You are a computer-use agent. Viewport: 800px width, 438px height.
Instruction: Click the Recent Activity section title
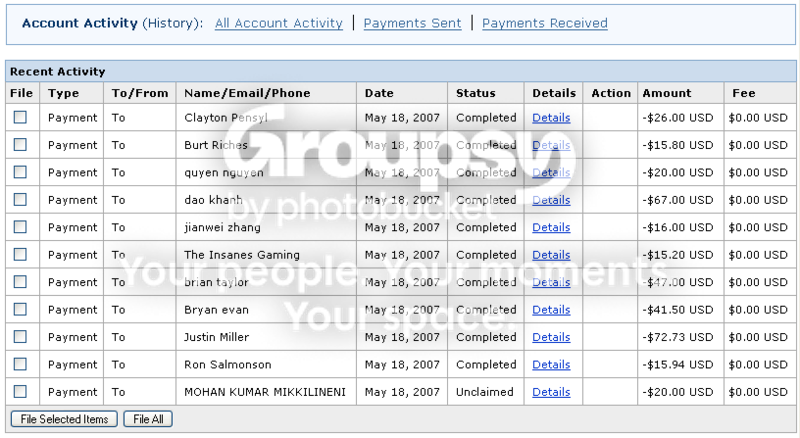click(58, 71)
